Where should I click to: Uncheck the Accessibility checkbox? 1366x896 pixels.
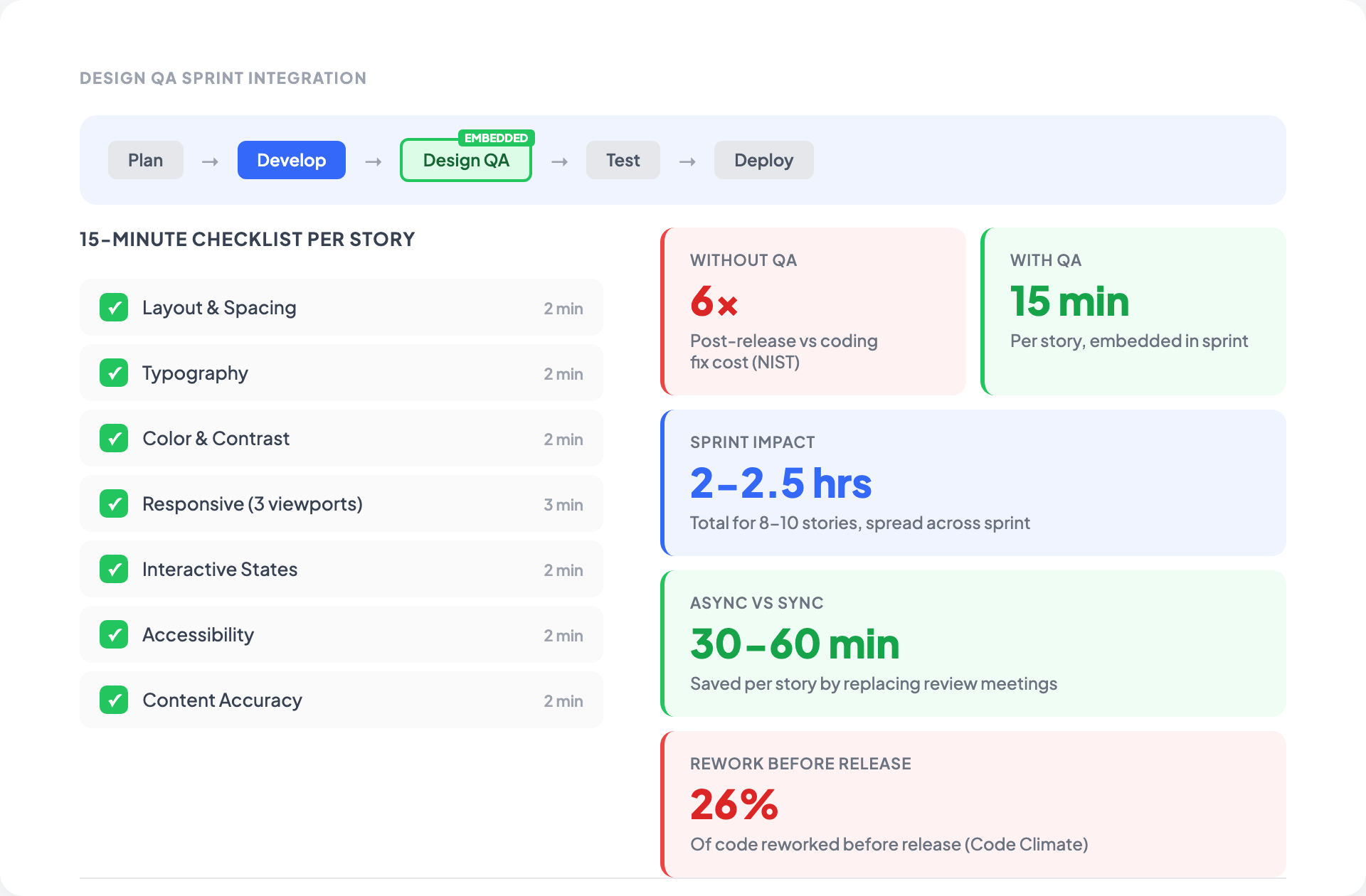[114, 634]
